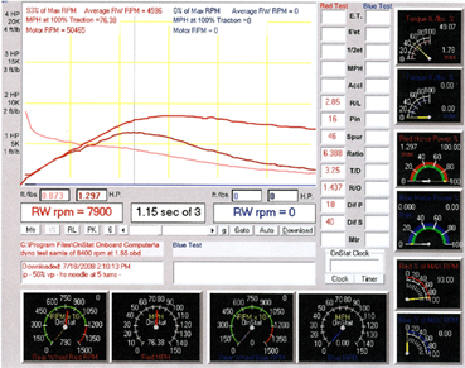
Task: Click the Blue Test notes text box
Action: tap(244, 273)
